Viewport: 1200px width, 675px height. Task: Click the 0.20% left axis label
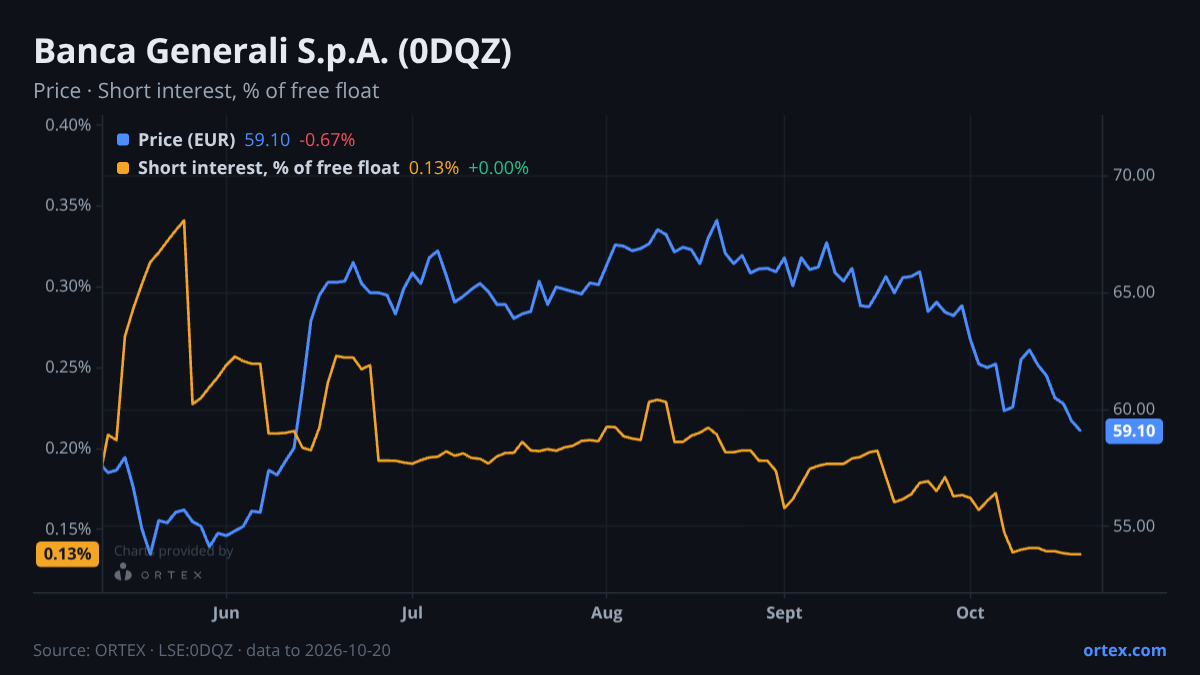tap(68, 448)
